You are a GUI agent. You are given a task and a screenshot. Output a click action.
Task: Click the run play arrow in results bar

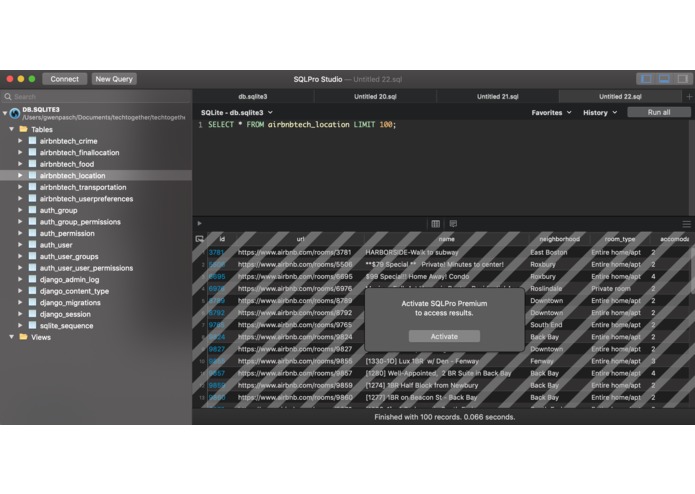coord(199,223)
